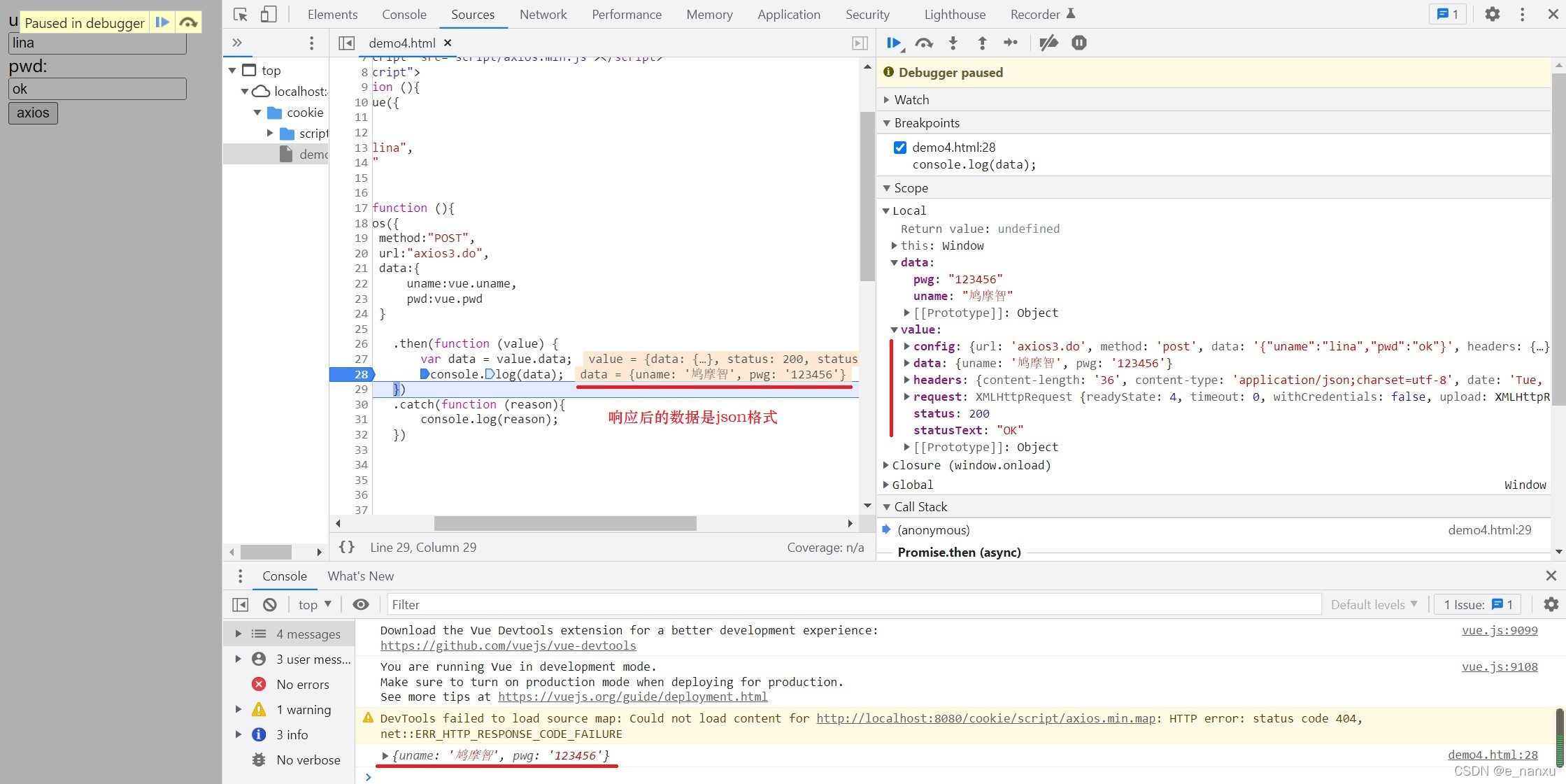Open the demo4.html:28 console source link
The height and width of the screenshot is (784, 1566).
[1493, 755]
